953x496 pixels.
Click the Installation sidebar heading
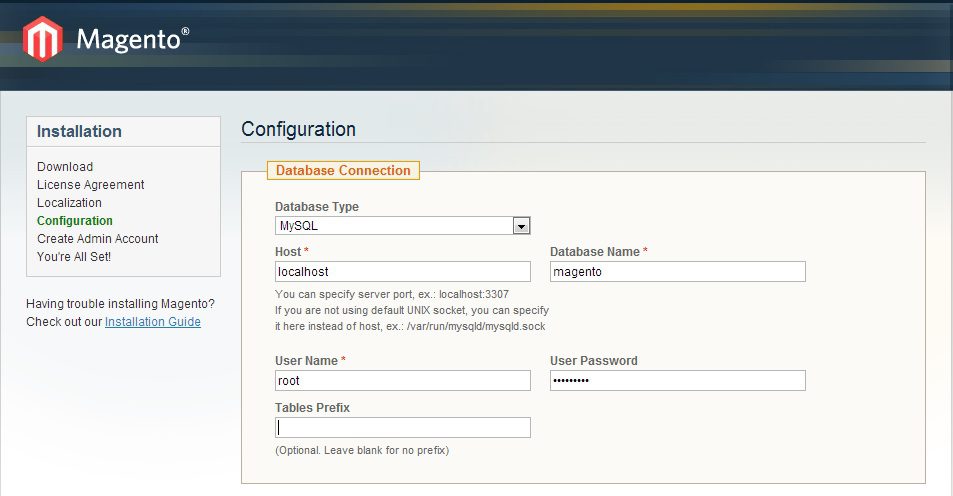[79, 131]
